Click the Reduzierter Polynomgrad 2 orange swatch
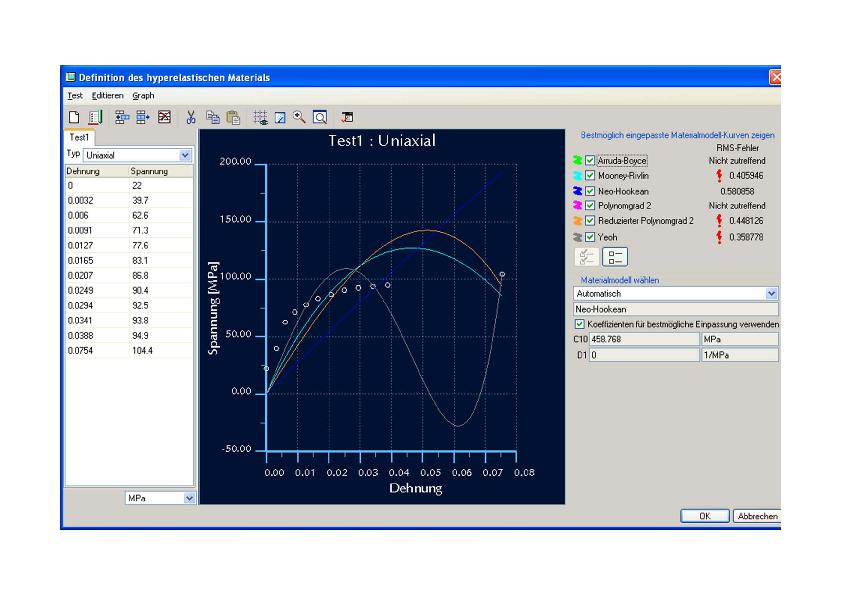The height and width of the screenshot is (595, 841). pyautogui.click(x=577, y=221)
